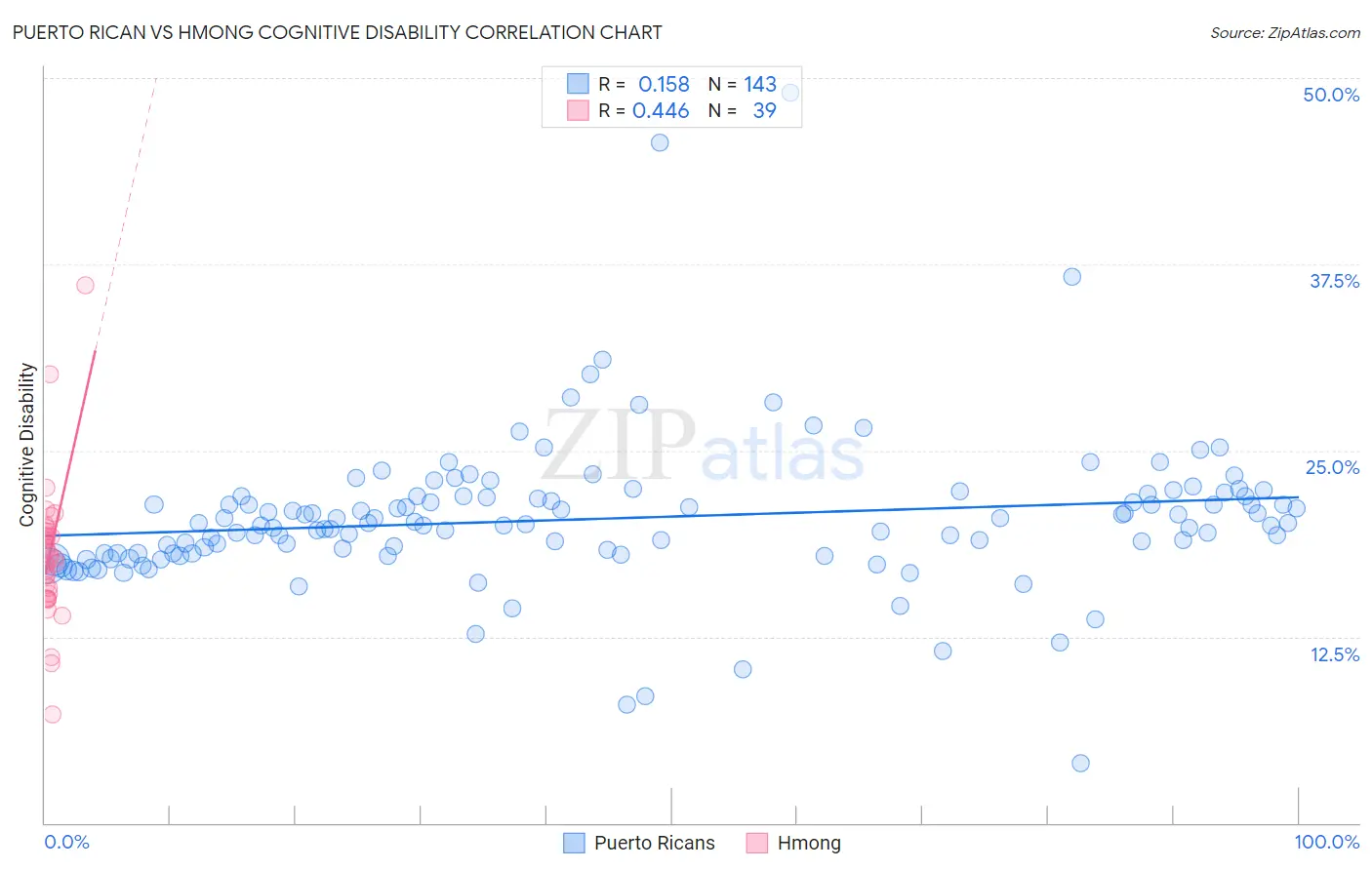Click the blue R = 0.158 legend square
This screenshot has height=870, width=1372.
578,84
